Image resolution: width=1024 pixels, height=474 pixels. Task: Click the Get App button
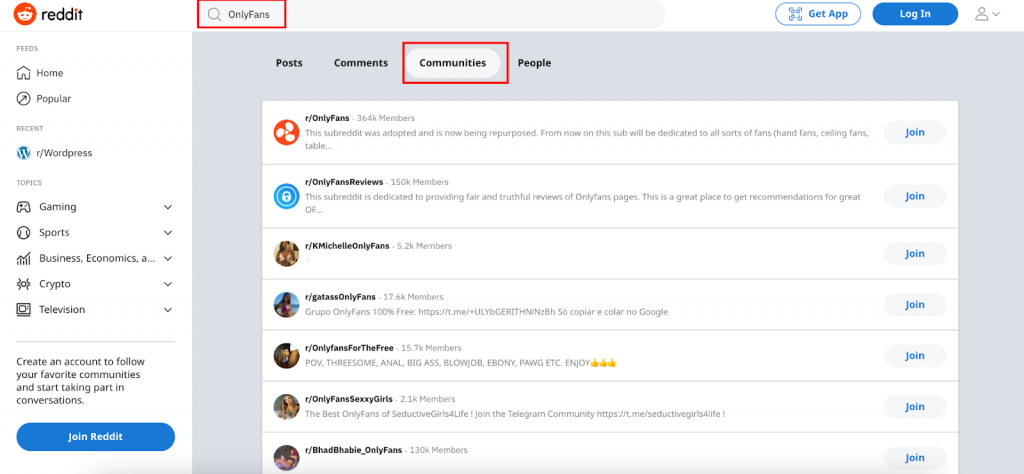[x=818, y=14]
